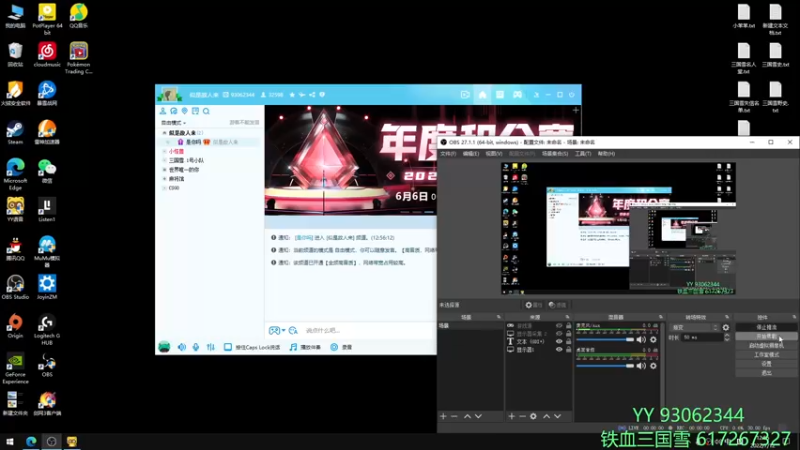The width and height of the screenshot is (800, 450).
Task: Toggle visibility eye of bottom display source
Action: (x=559, y=350)
